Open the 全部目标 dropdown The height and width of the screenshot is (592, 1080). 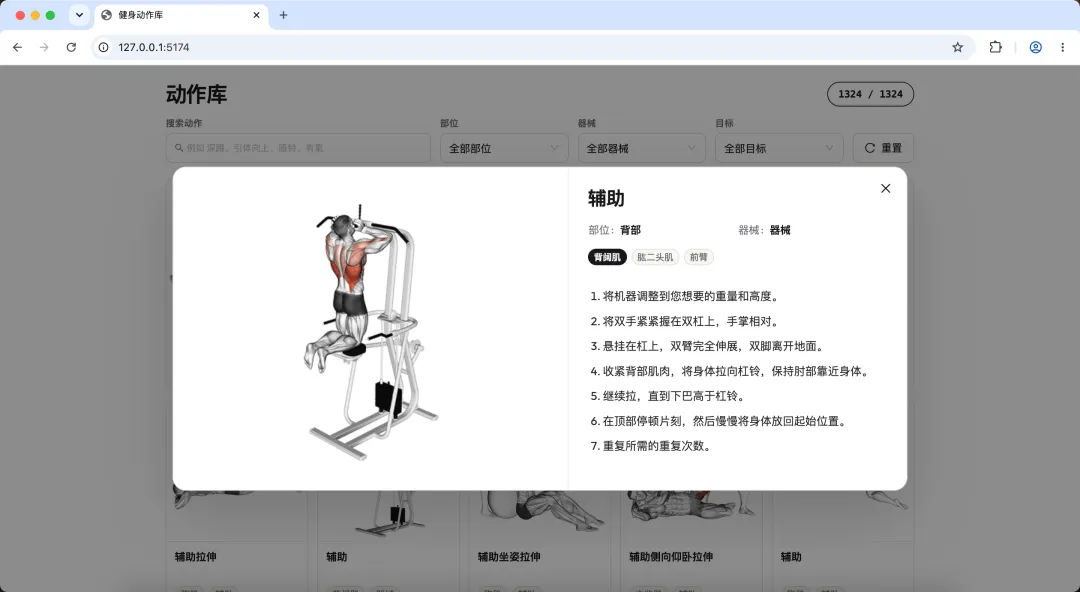pyautogui.click(x=779, y=148)
